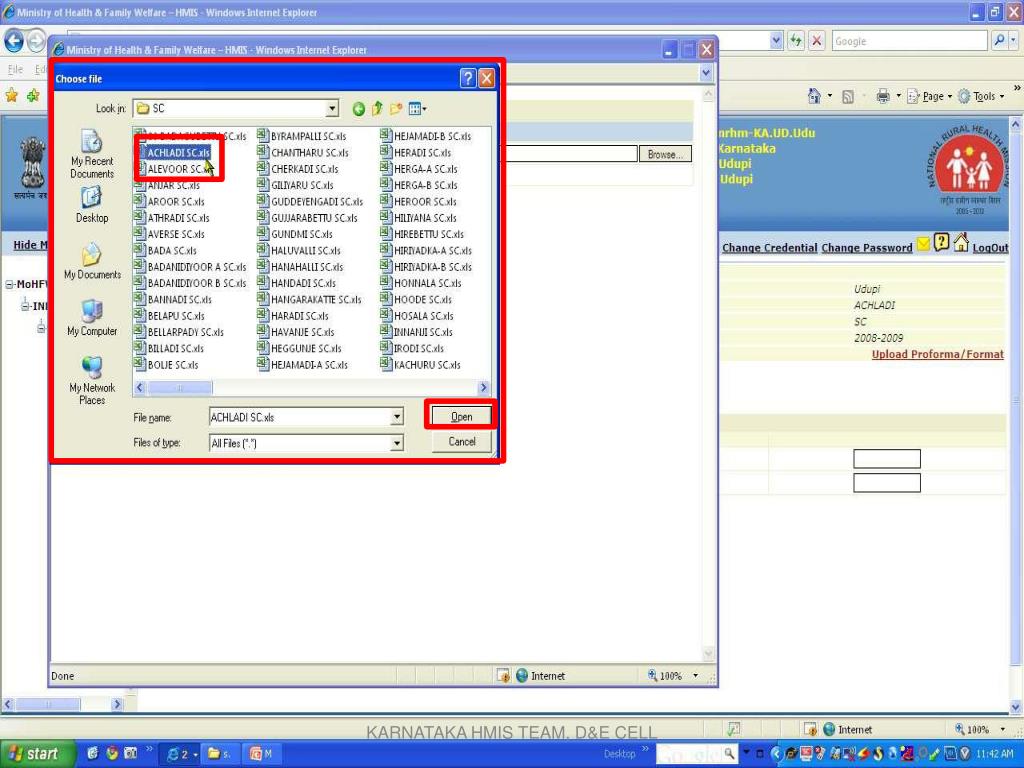Select the BADA SC.xls file
The image size is (1024, 768).
166,251
